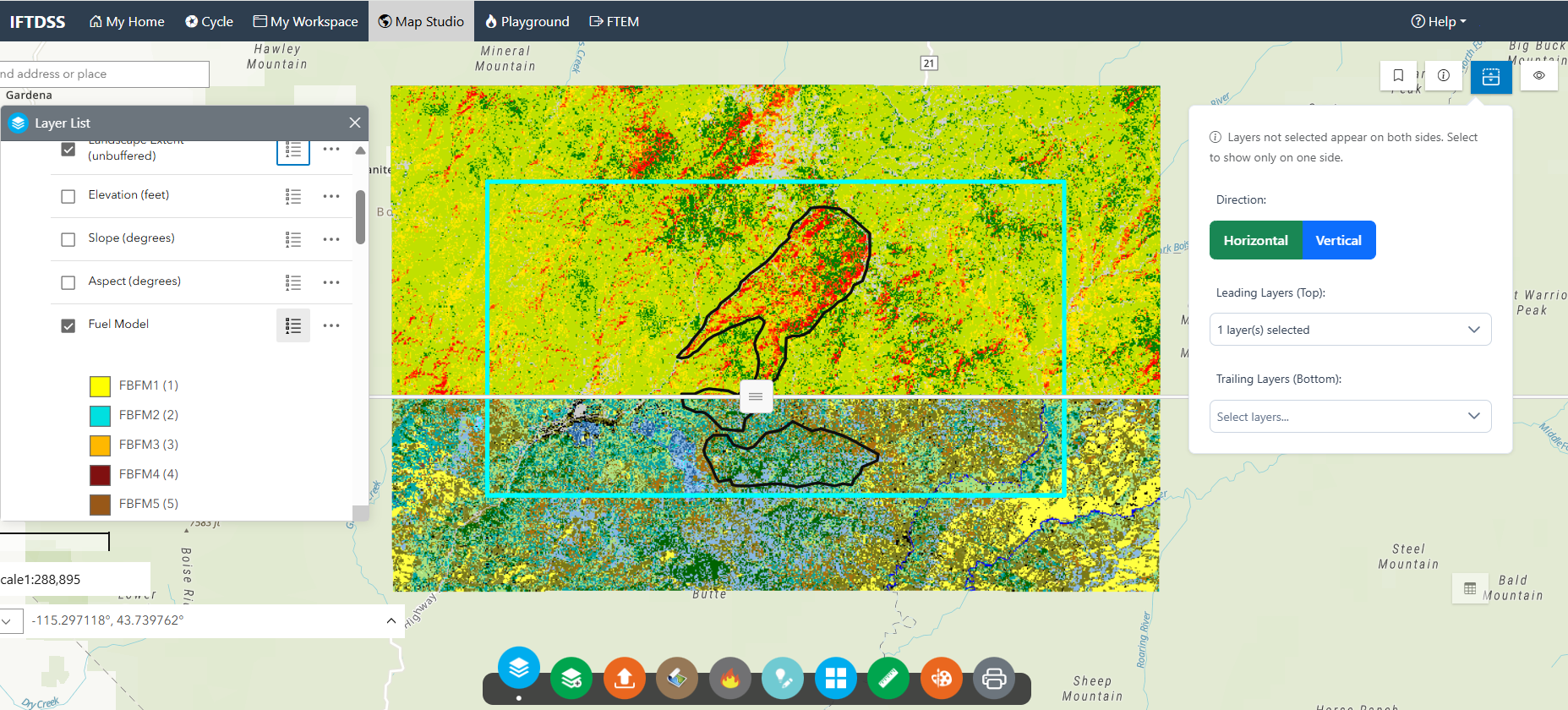Open options menu for Fuel Model layer

click(331, 325)
